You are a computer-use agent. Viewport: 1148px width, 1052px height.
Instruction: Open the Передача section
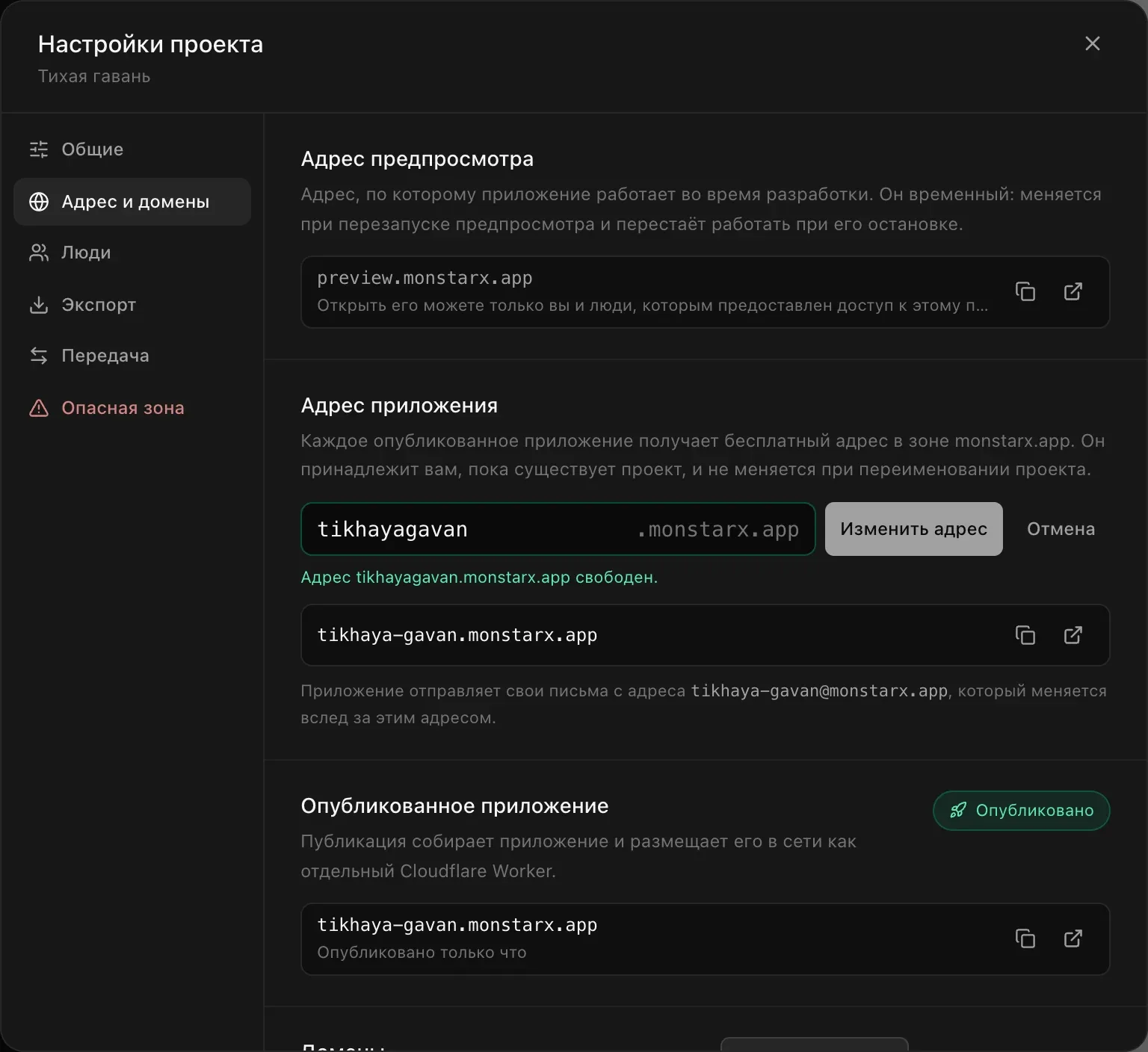pyautogui.click(x=132, y=356)
